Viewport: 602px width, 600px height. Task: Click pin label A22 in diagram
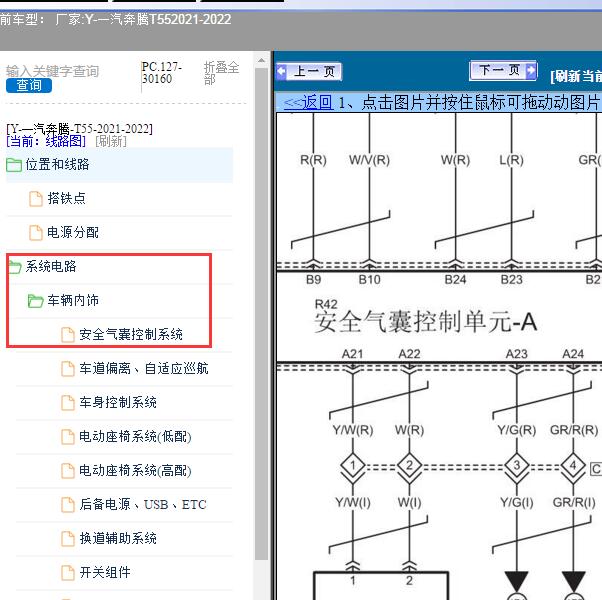pos(409,354)
